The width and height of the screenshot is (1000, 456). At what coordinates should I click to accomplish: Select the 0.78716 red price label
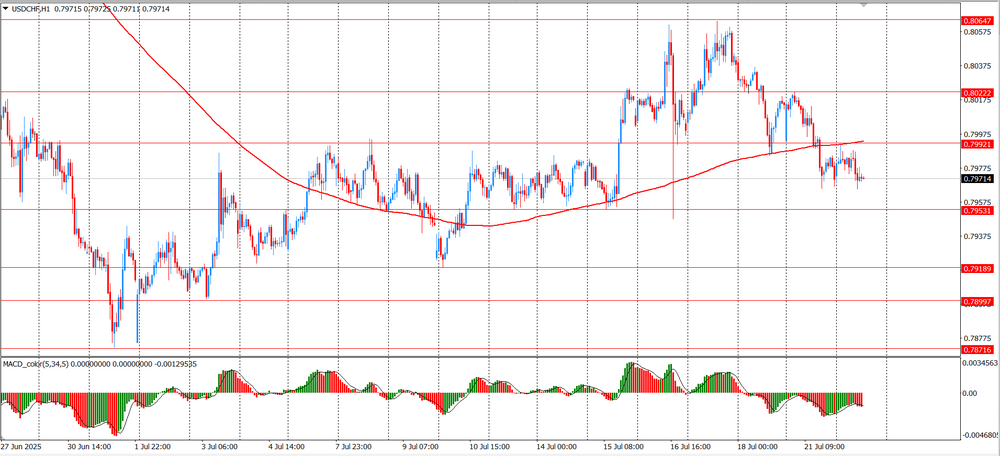click(976, 349)
